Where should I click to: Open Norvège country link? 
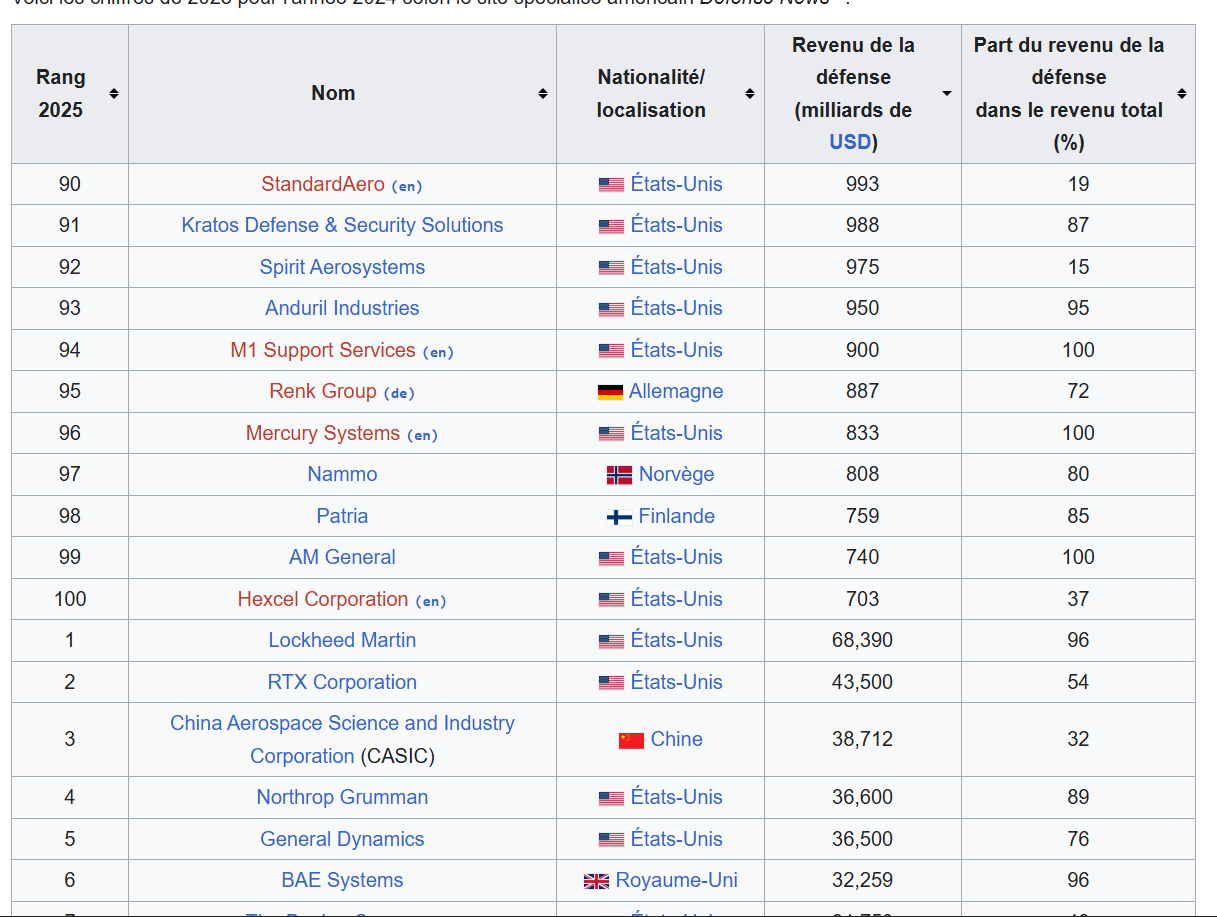pyautogui.click(x=677, y=474)
